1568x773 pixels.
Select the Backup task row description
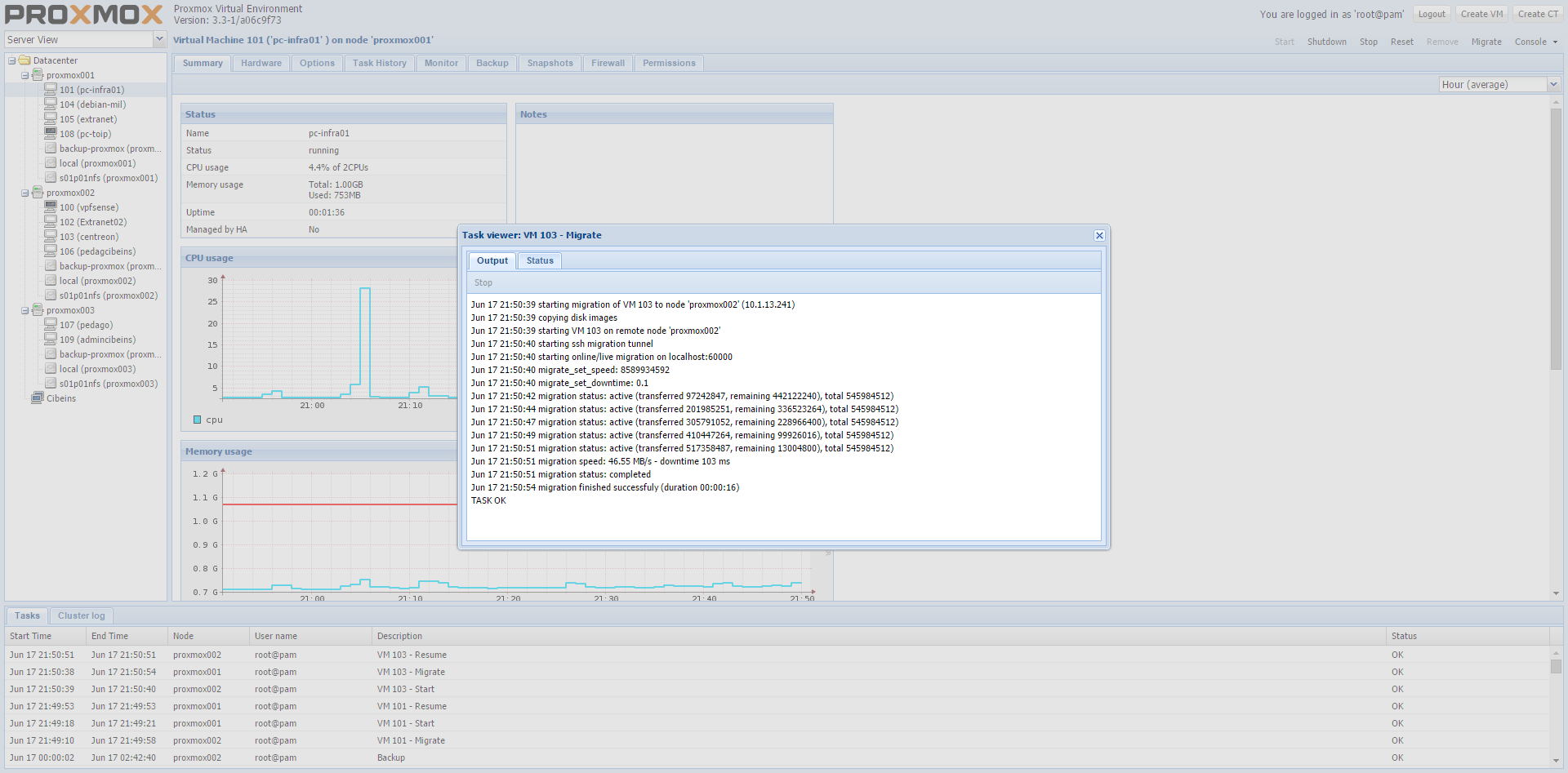391,757
